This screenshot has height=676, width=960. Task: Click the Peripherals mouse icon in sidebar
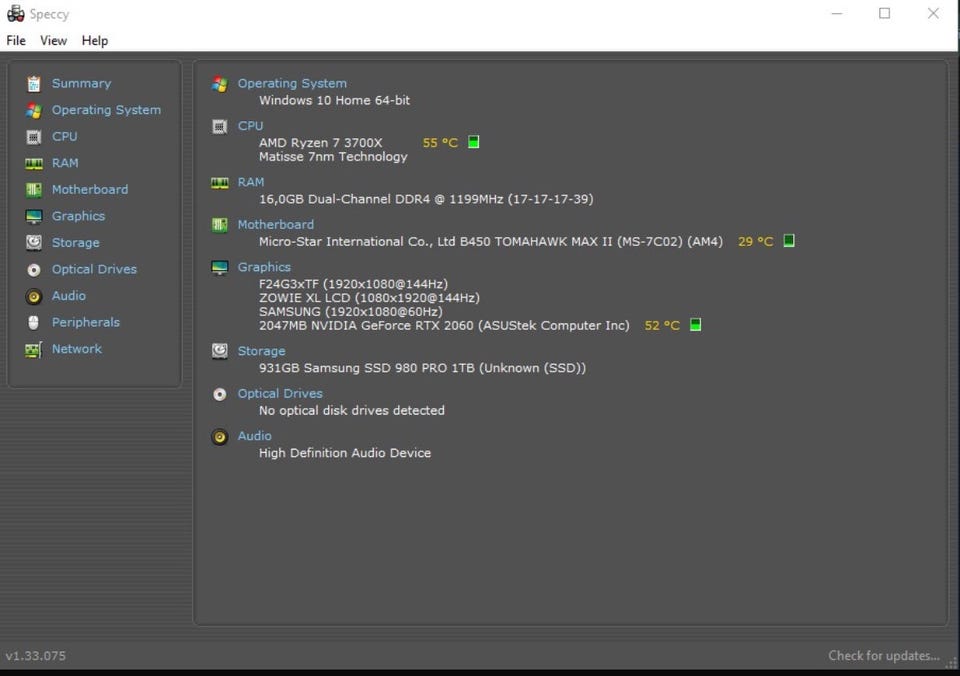[34, 323]
